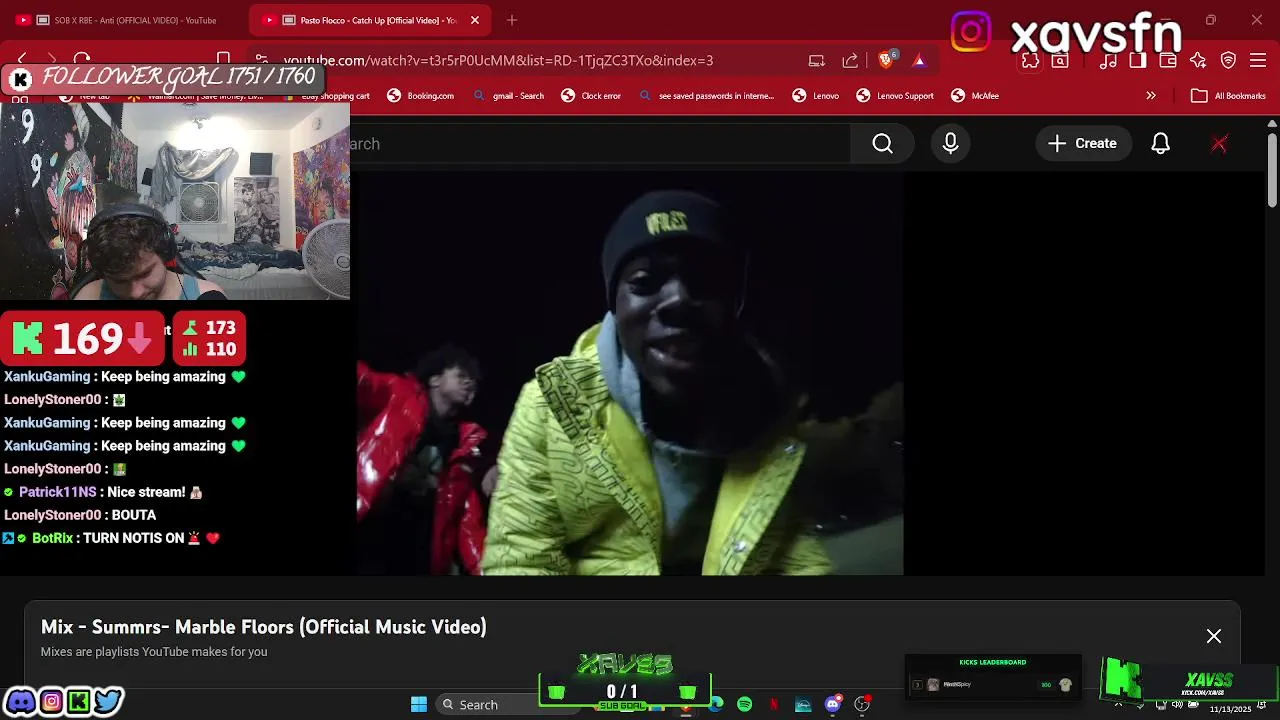This screenshot has height=720, width=1280.
Task: Click the site settings icon beside URL
Action: [x=261, y=61]
